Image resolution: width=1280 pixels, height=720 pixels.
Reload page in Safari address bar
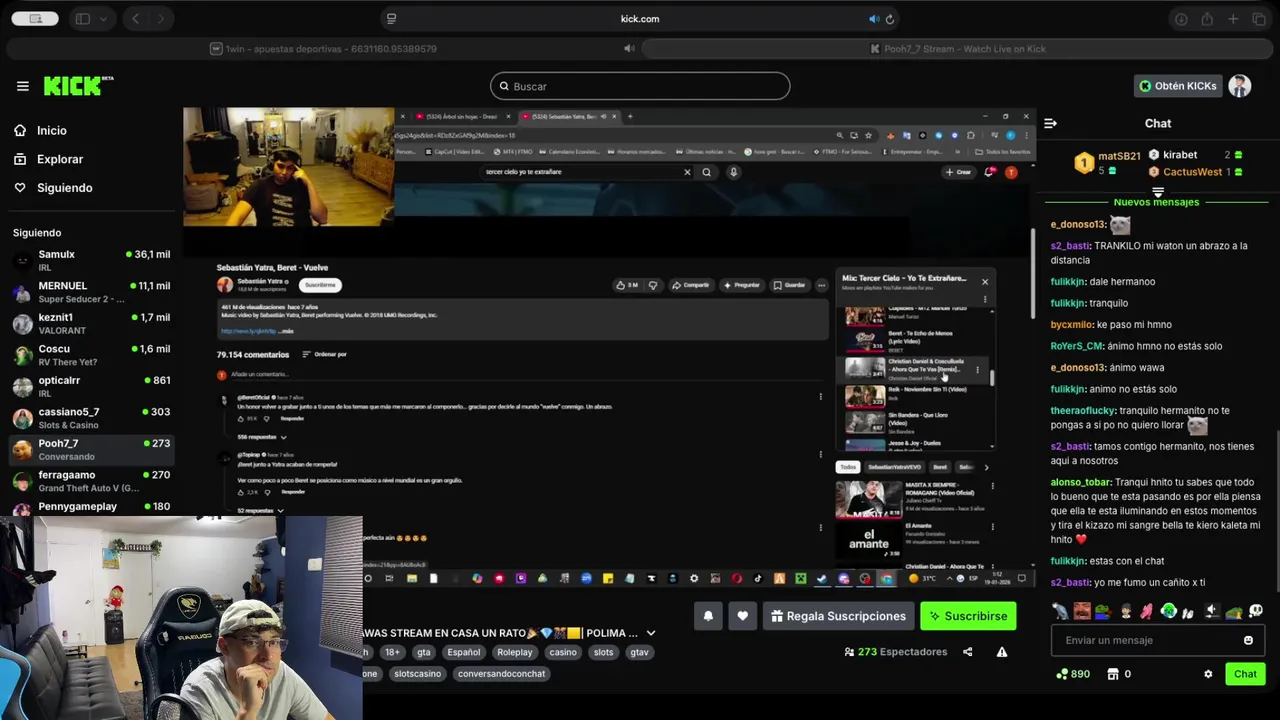[889, 19]
